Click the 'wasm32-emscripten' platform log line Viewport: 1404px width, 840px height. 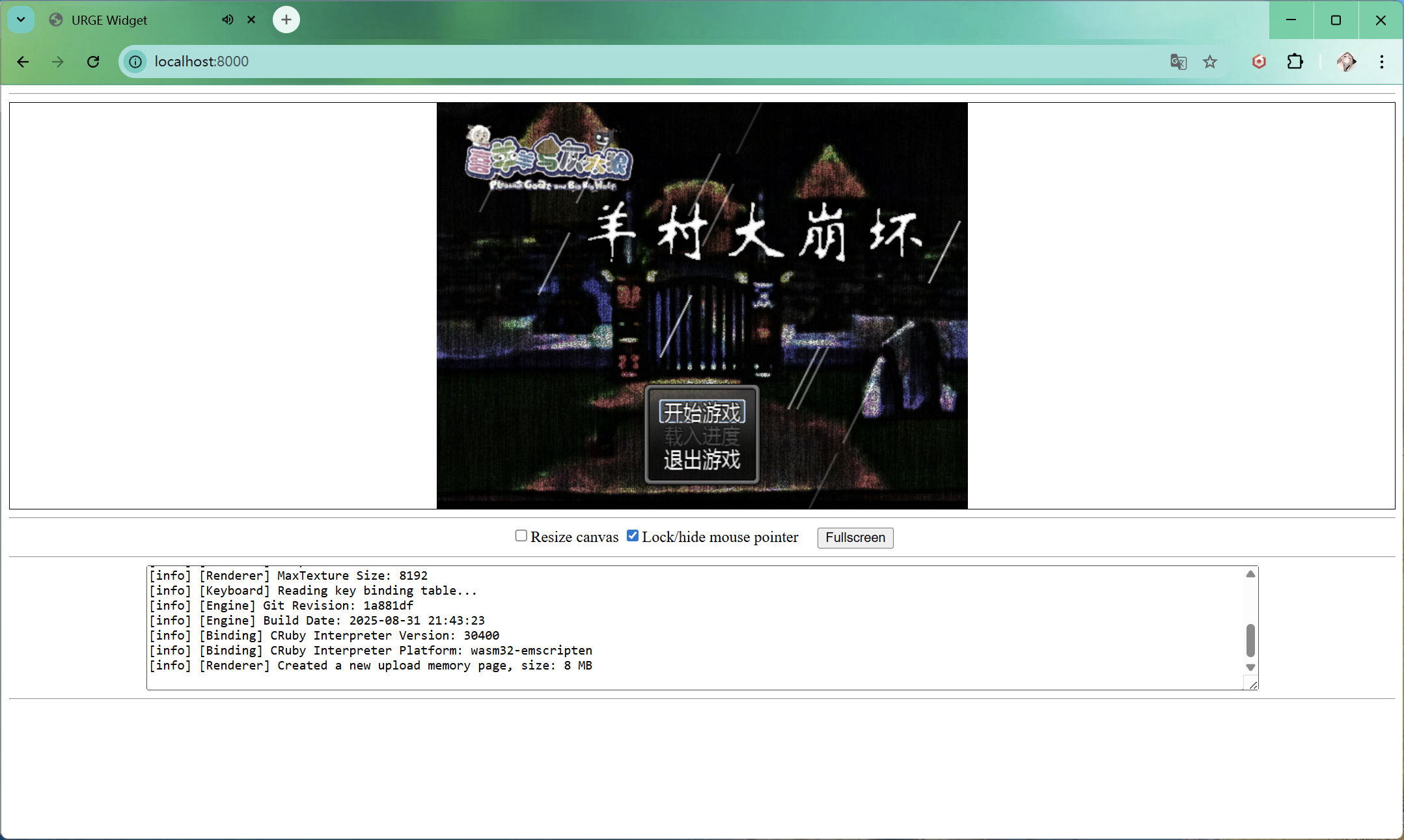370,651
